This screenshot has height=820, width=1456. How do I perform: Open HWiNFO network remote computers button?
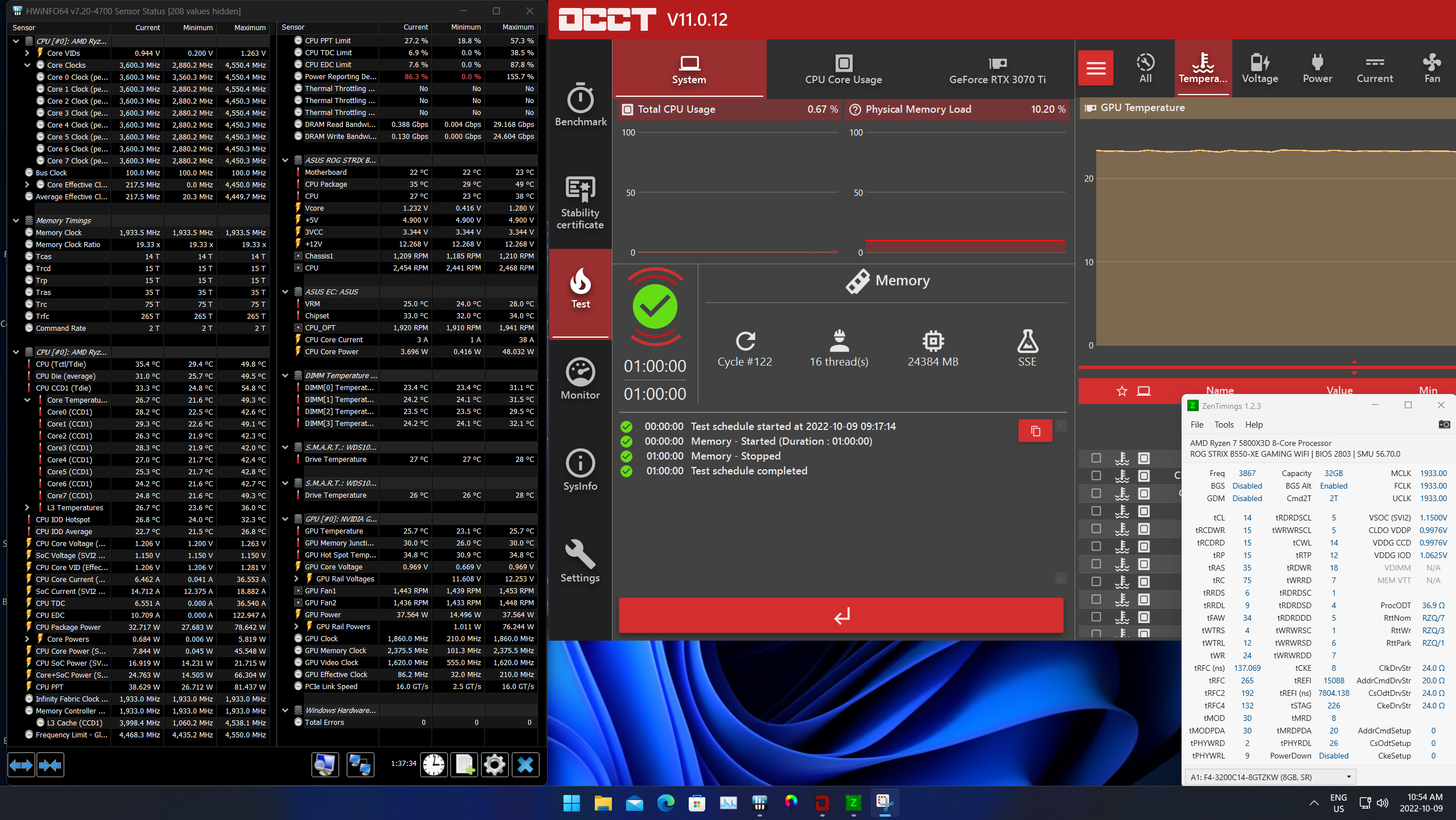(360, 765)
